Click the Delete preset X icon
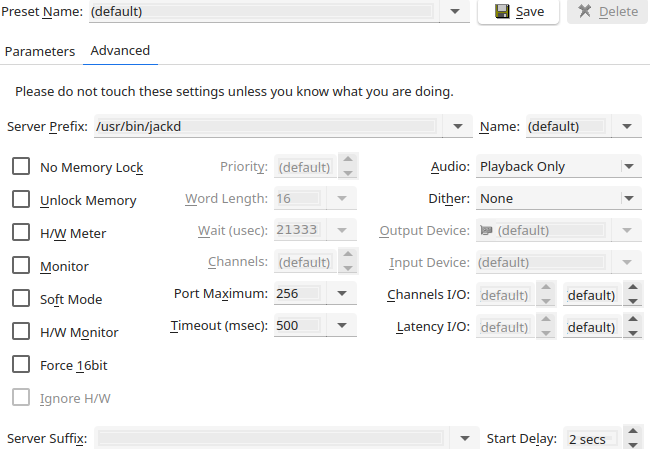Viewport: 650px width, 449px height. pyautogui.click(x=583, y=12)
